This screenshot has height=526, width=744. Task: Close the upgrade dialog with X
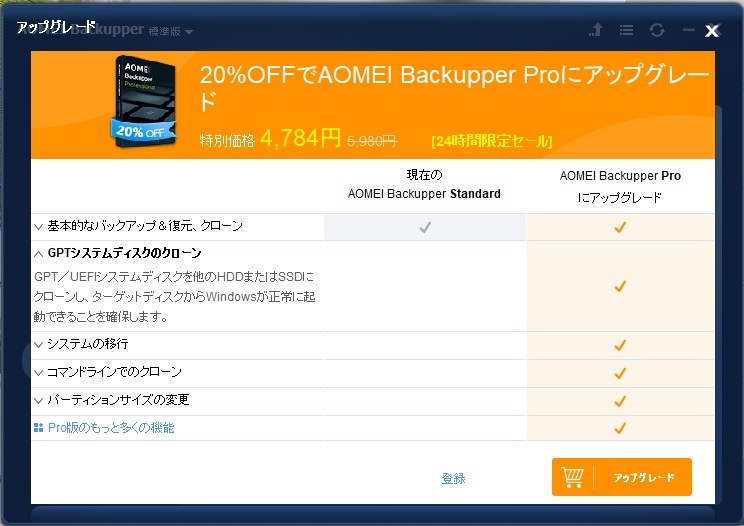tap(712, 31)
